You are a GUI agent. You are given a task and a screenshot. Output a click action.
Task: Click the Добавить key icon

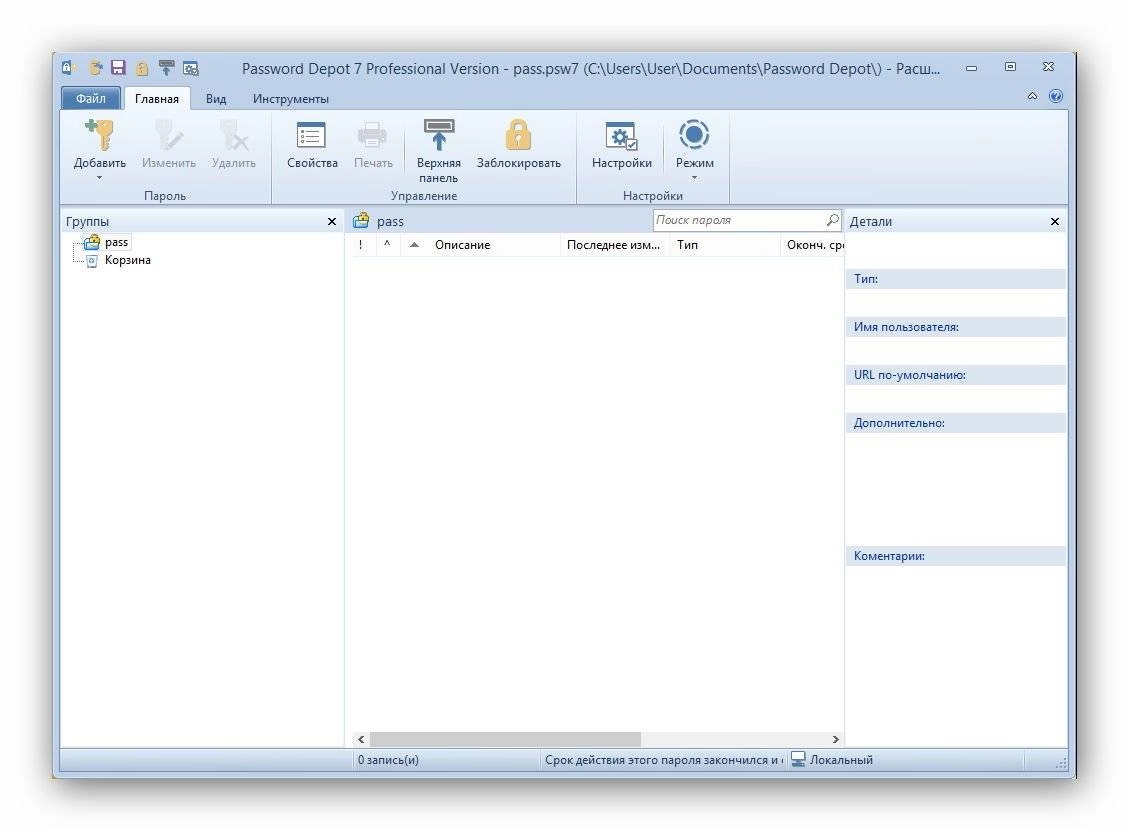[100, 135]
